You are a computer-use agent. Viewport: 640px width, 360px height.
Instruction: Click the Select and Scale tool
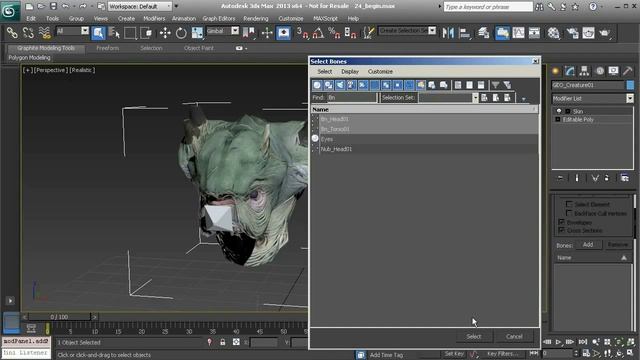(x=197, y=33)
